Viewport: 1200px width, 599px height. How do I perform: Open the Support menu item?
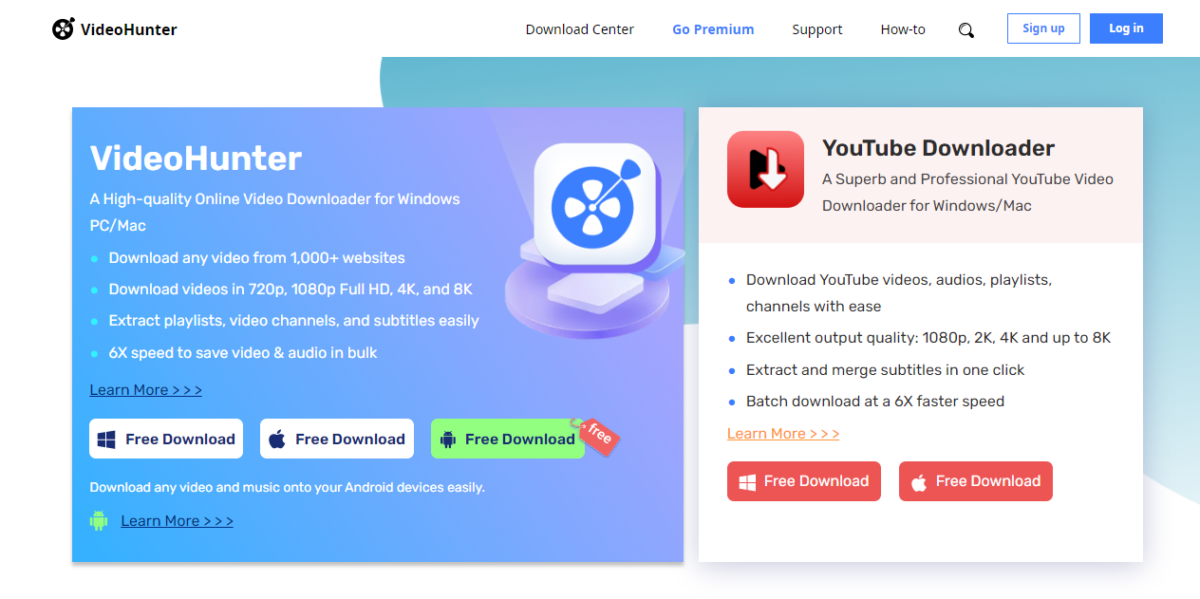point(817,29)
